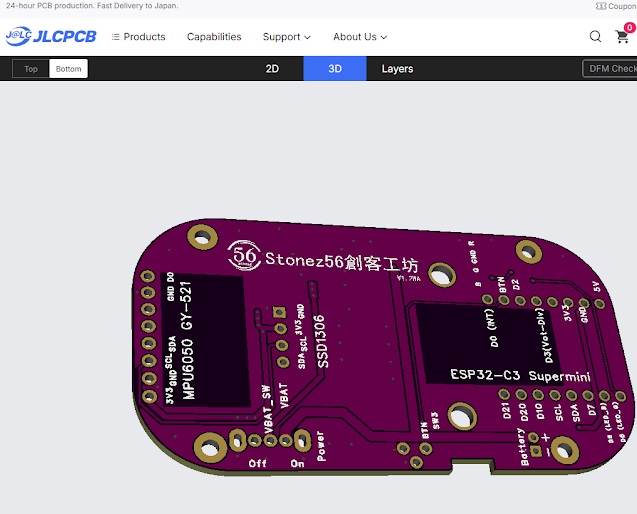637x514 pixels.
Task: Click the circular 56 logo on board
Action: [x=244, y=256]
